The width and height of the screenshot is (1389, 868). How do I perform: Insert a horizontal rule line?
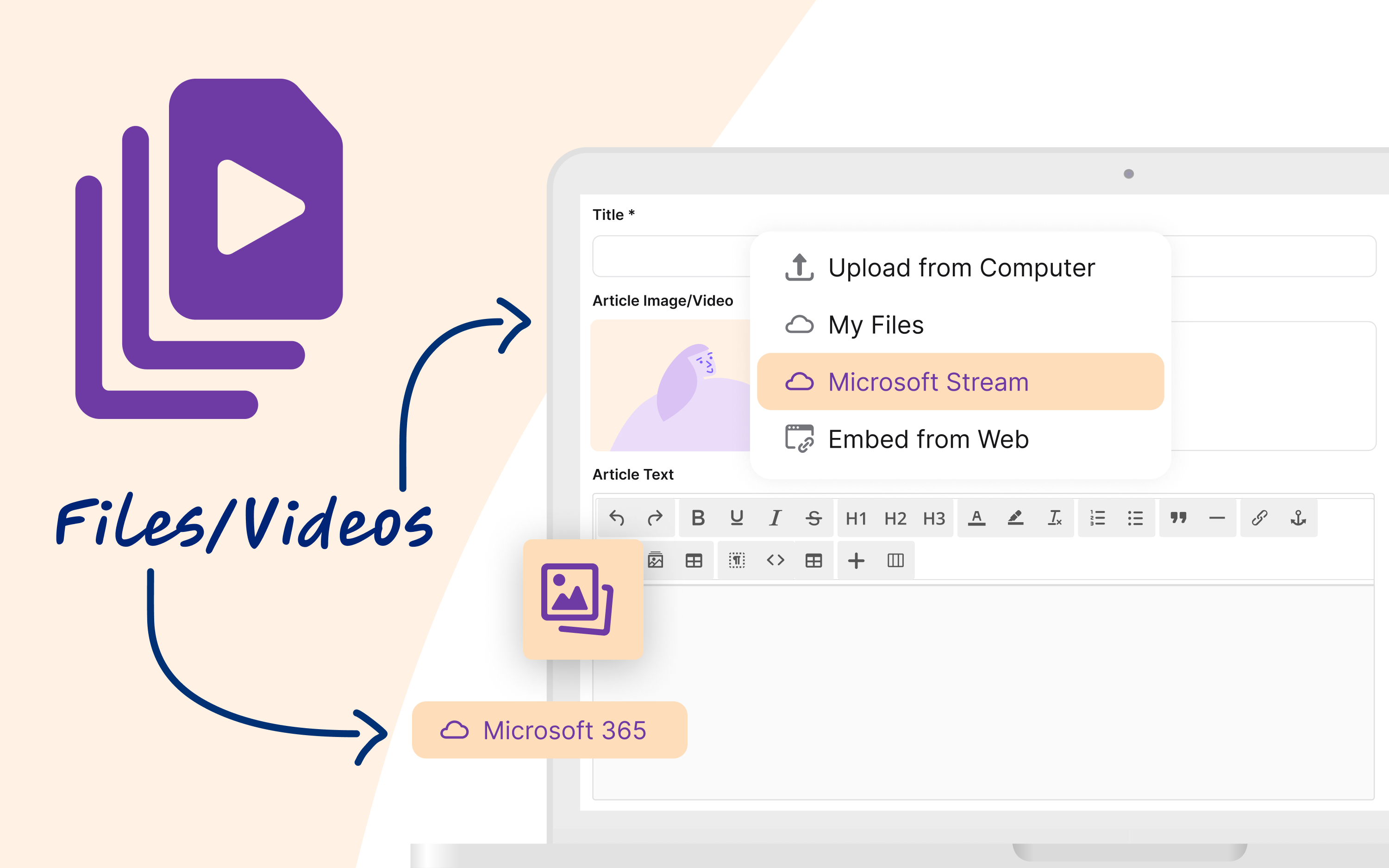click(1217, 518)
